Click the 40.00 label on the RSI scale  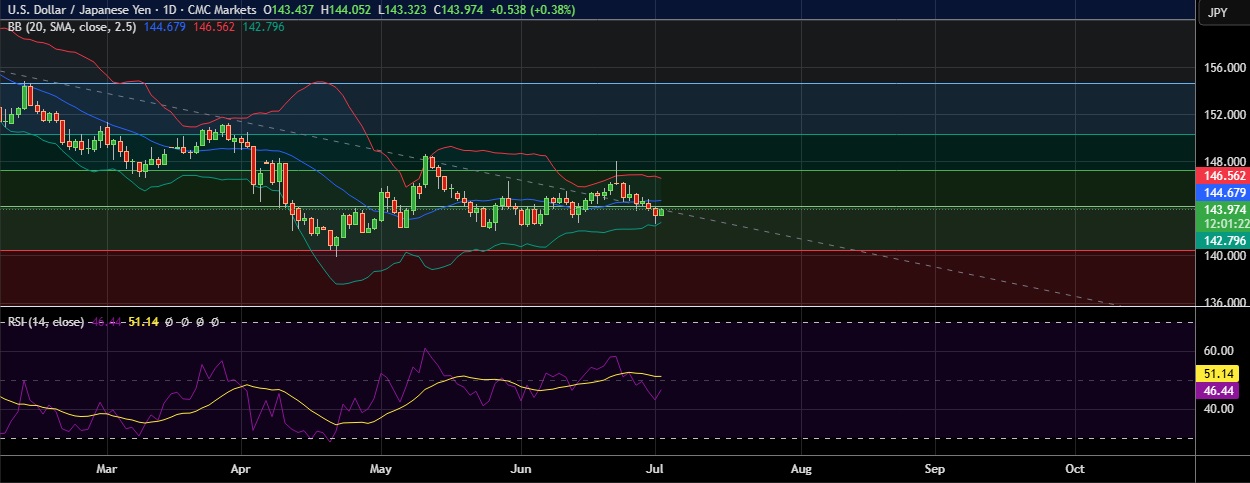pyautogui.click(x=1217, y=409)
